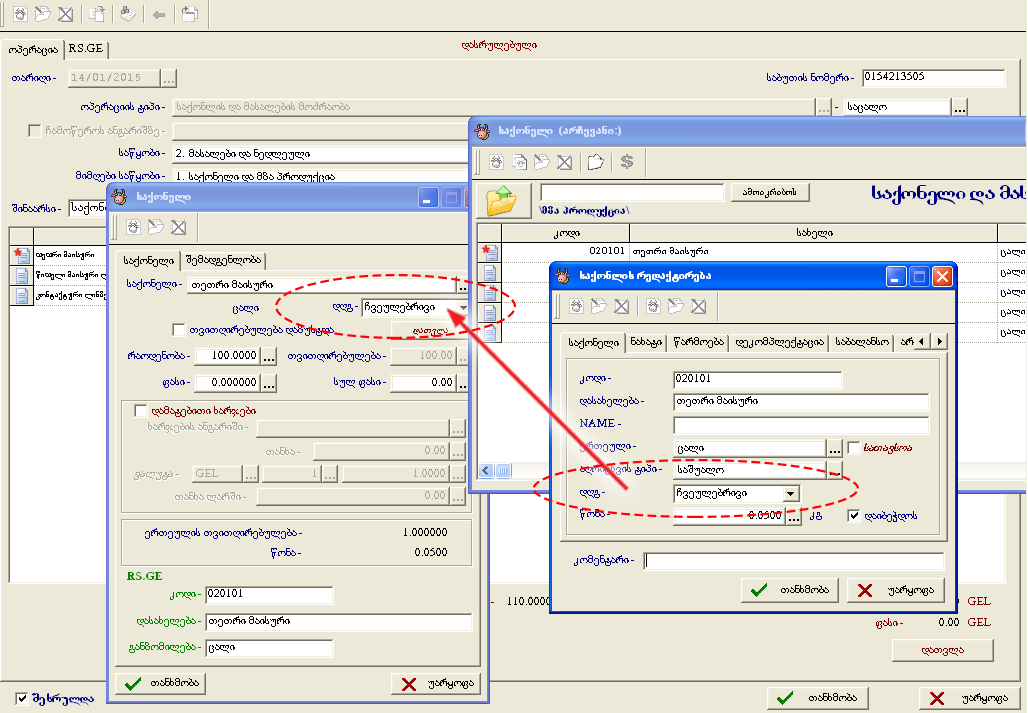Click the new icon in საქონელი window toolbar
Image resolution: width=1028 pixels, height=713 pixels.
point(133,227)
